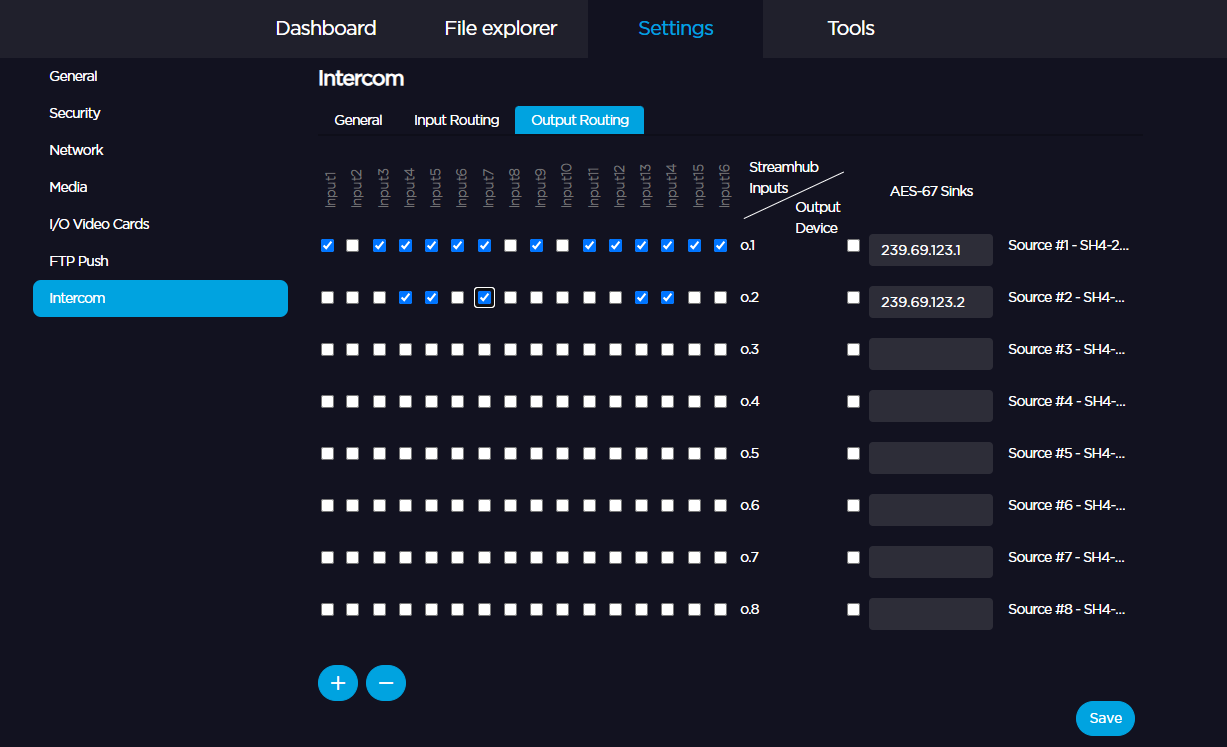The image size is (1227, 747).
Task: Disable Input1 routing for output o.1
Action: [x=327, y=245]
